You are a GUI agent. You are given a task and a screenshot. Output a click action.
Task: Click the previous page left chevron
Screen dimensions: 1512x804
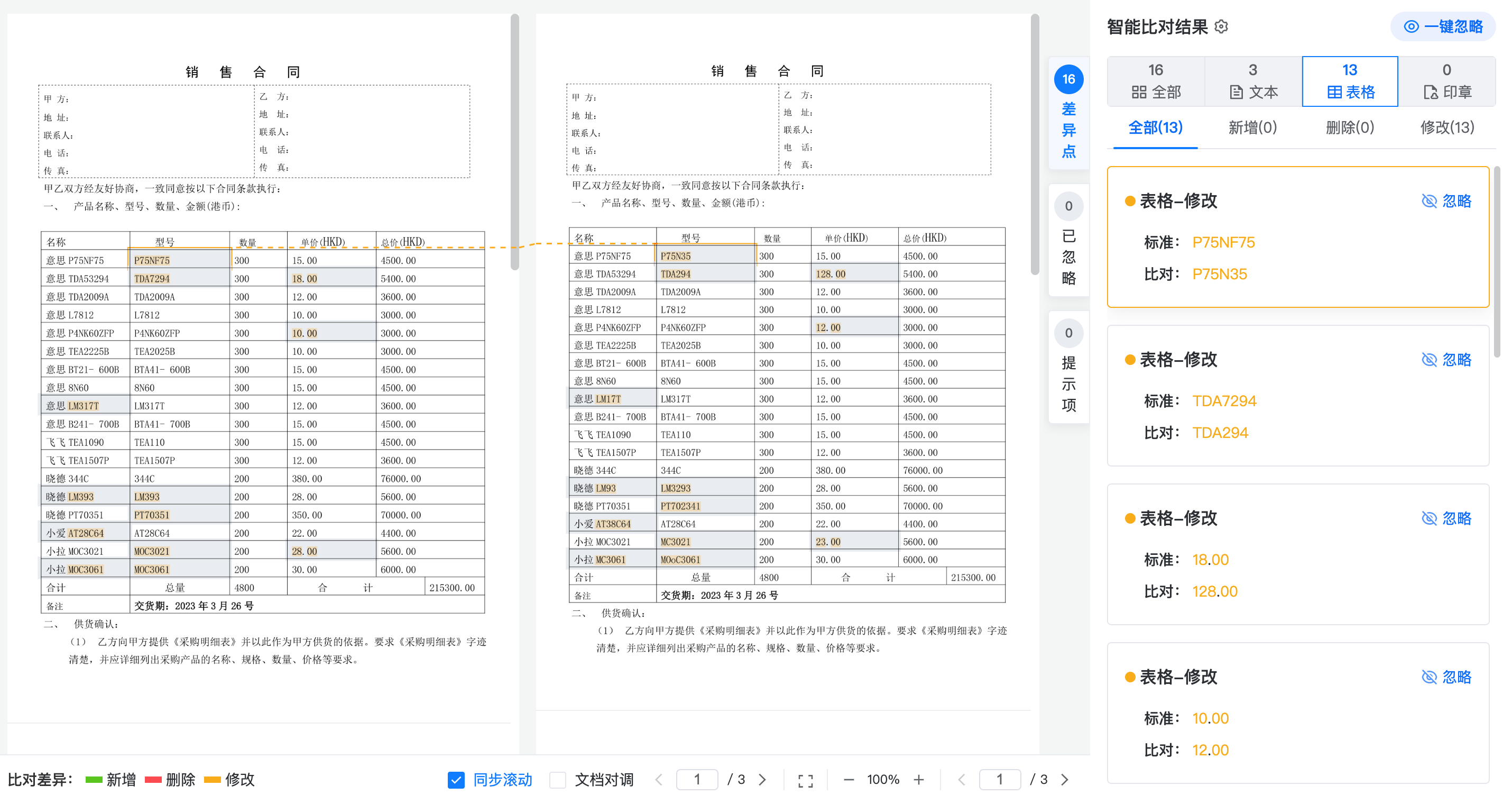[659, 779]
